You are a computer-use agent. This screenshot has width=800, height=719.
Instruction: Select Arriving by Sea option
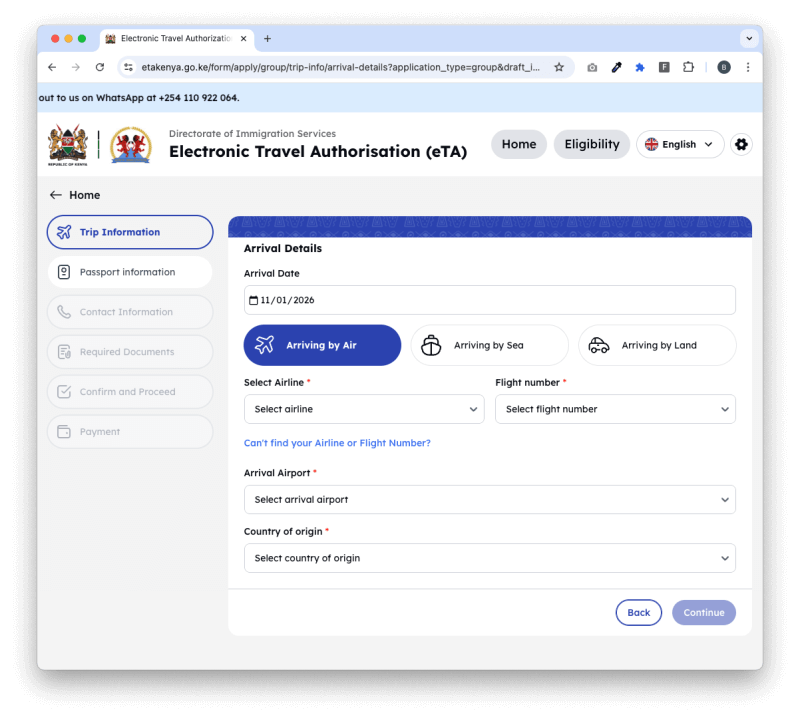489,345
